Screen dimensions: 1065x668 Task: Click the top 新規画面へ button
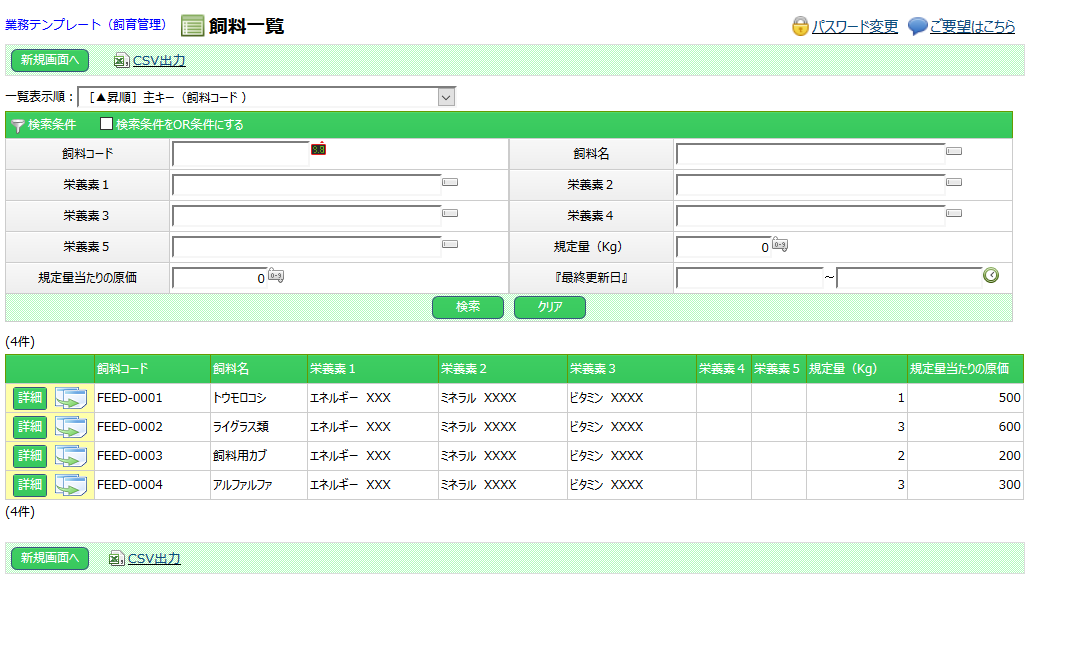click(x=50, y=61)
